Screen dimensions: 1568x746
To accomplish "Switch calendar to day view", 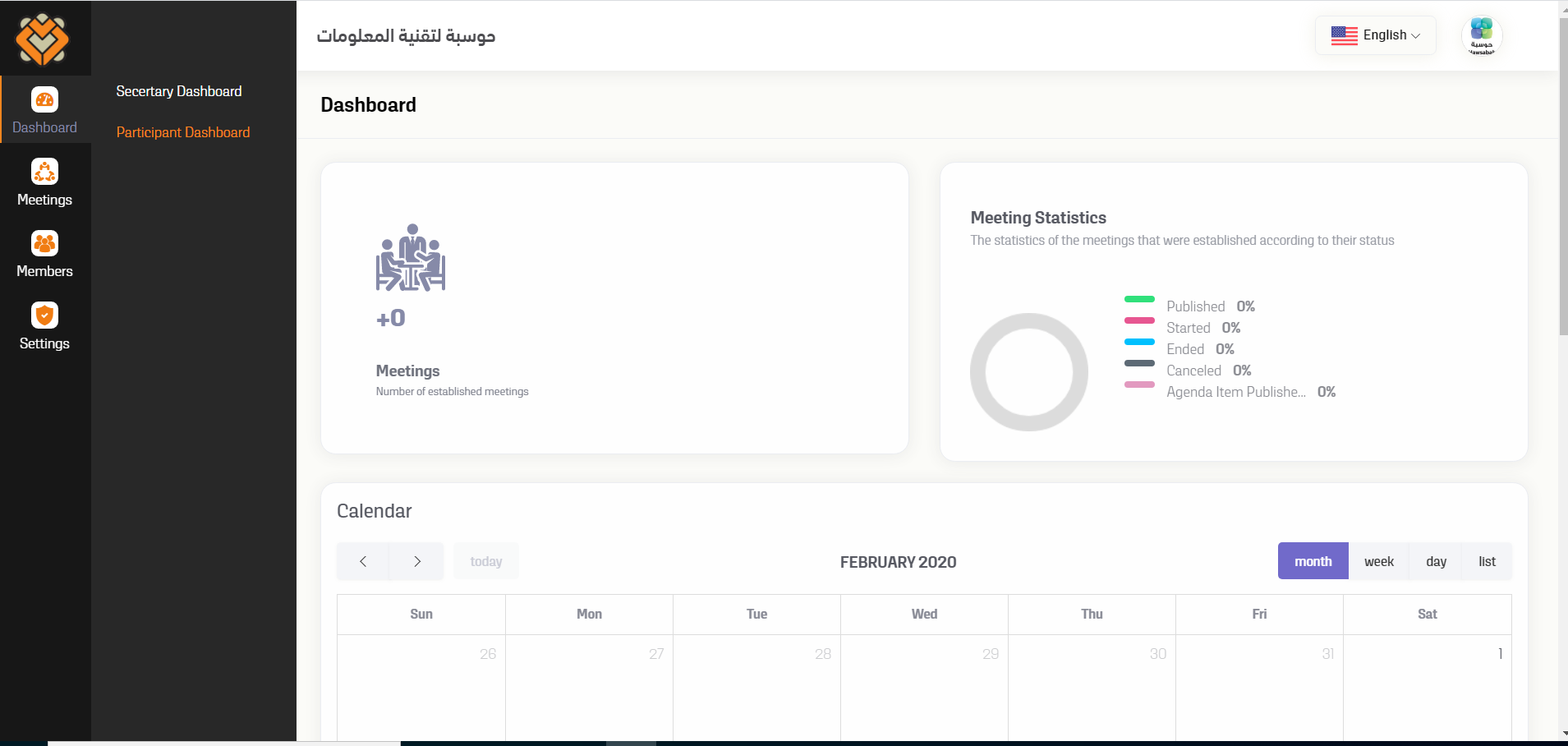I will (x=1436, y=561).
